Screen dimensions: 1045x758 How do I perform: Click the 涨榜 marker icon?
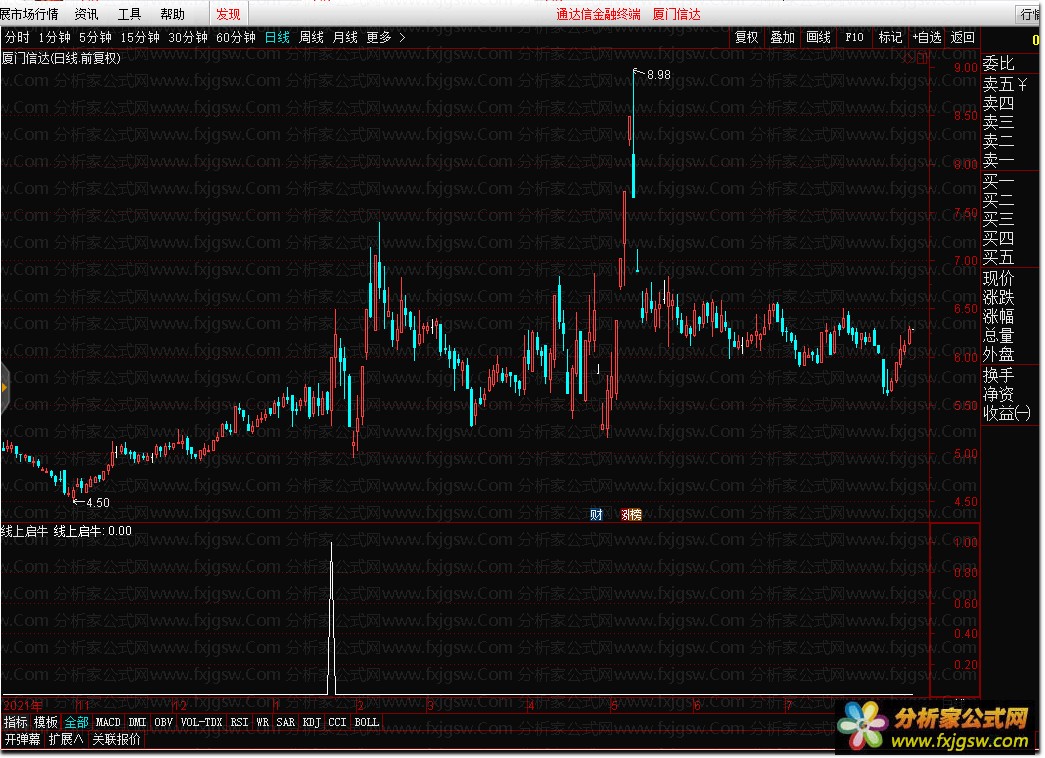pyautogui.click(x=630, y=515)
